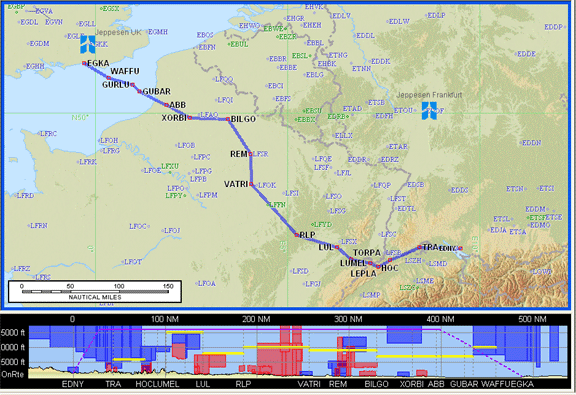Click the EDDK airport label
The width and height of the screenshot is (576, 395).
click(381, 61)
